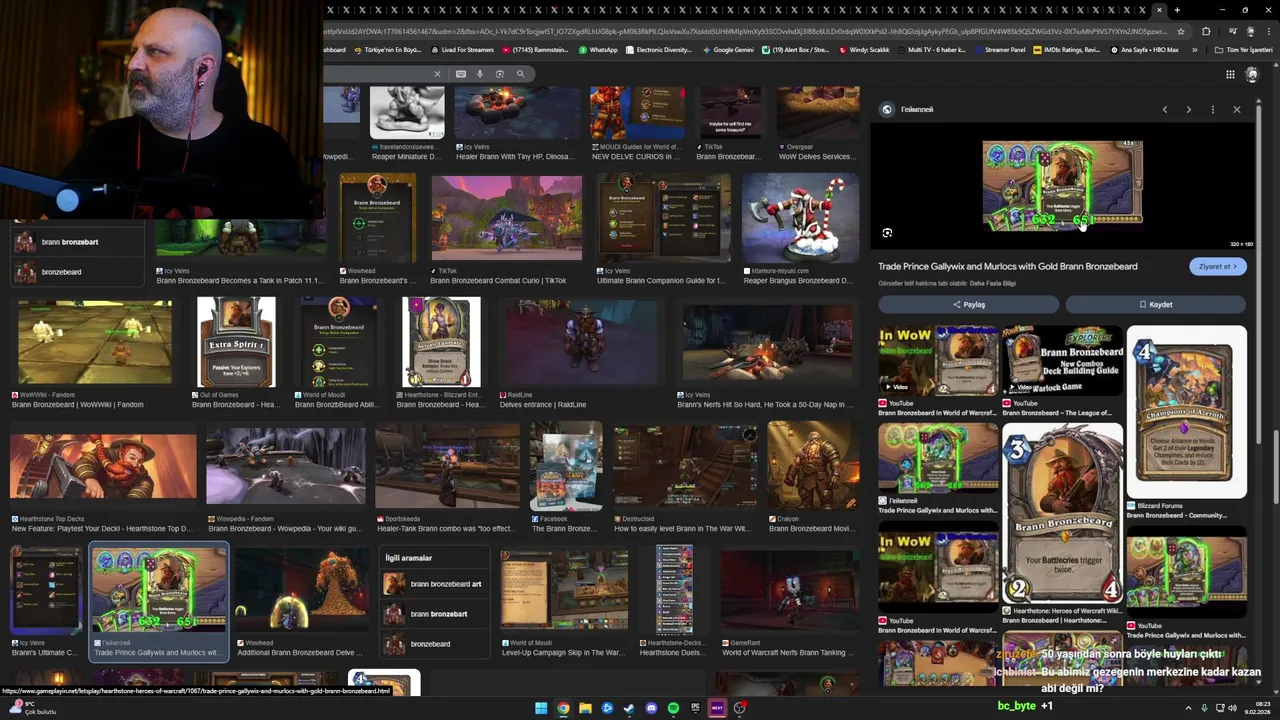Open the preview title link Trade Prince Gallywix
The height and width of the screenshot is (720, 1280).
pyautogui.click(x=1007, y=266)
